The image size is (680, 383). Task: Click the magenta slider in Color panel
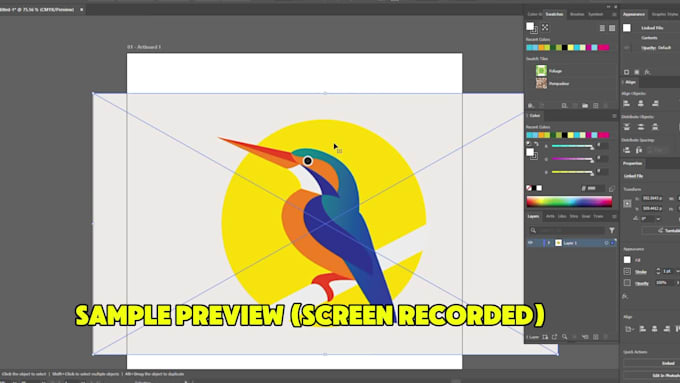pos(572,159)
